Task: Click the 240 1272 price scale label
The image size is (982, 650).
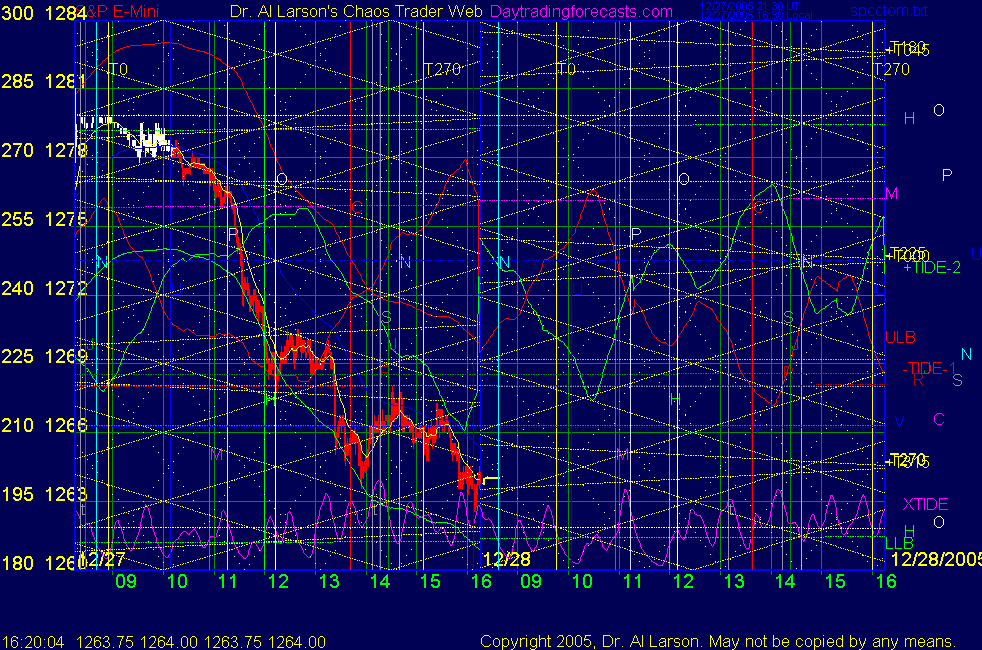Action: pyautogui.click(x=43, y=288)
